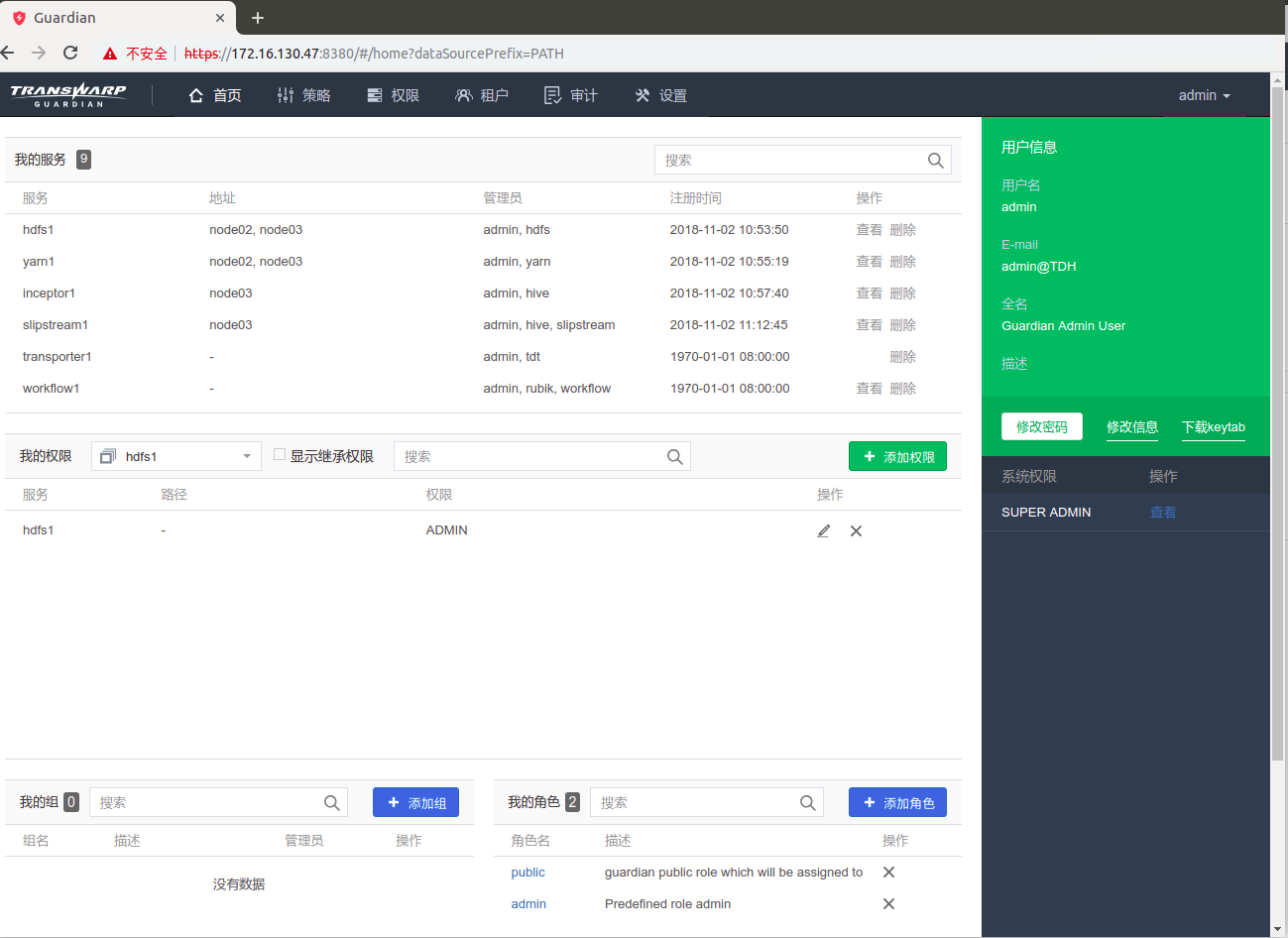
Task: Click 查看 for the workflow1 service
Action: pyautogui.click(x=870, y=389)
